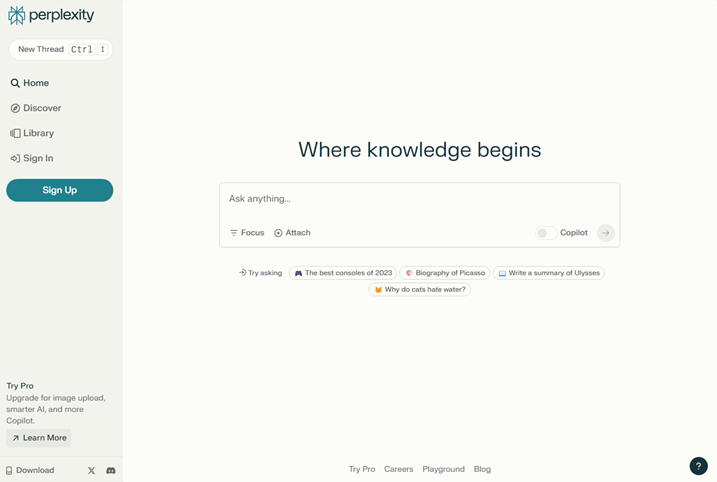Click the Try Pro footer link

[362, 469]
